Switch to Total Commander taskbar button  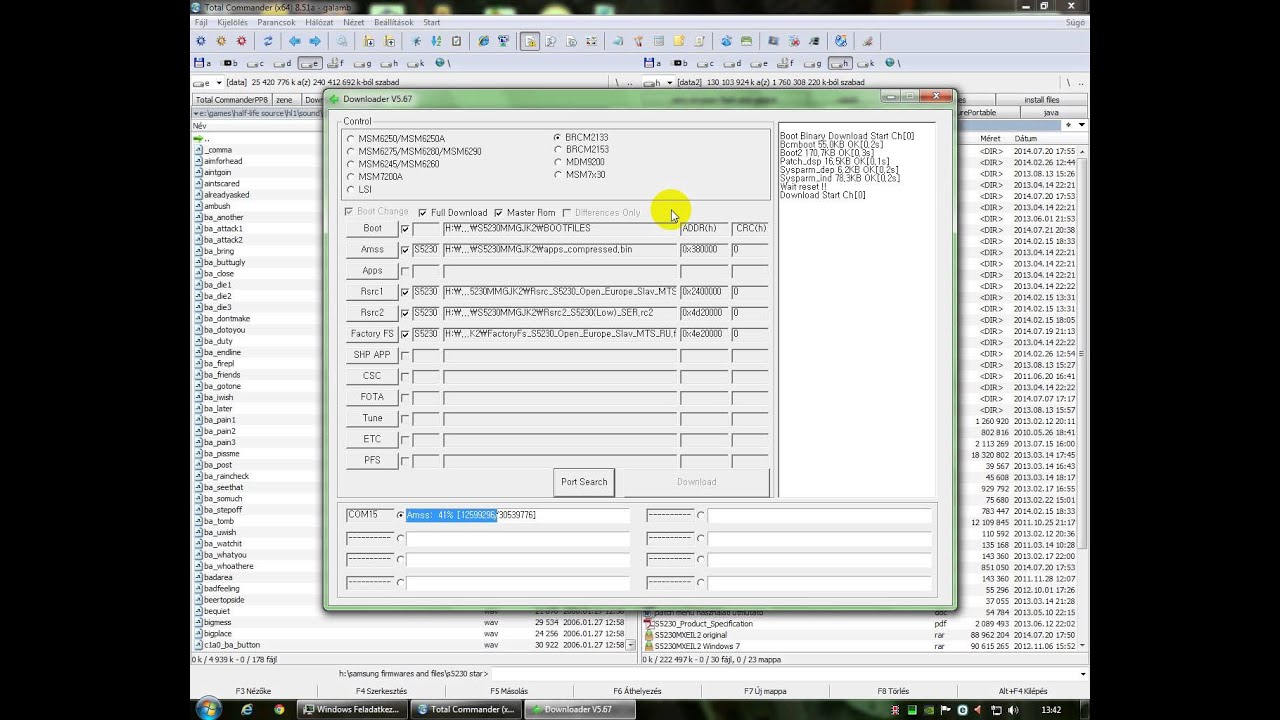point(466,709)
